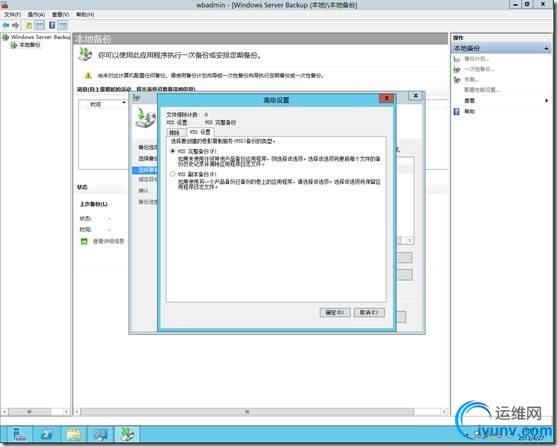This screenshot has width=558, height=447.
Task: Open the 帮助(H) menu
Action: [85, 14]
